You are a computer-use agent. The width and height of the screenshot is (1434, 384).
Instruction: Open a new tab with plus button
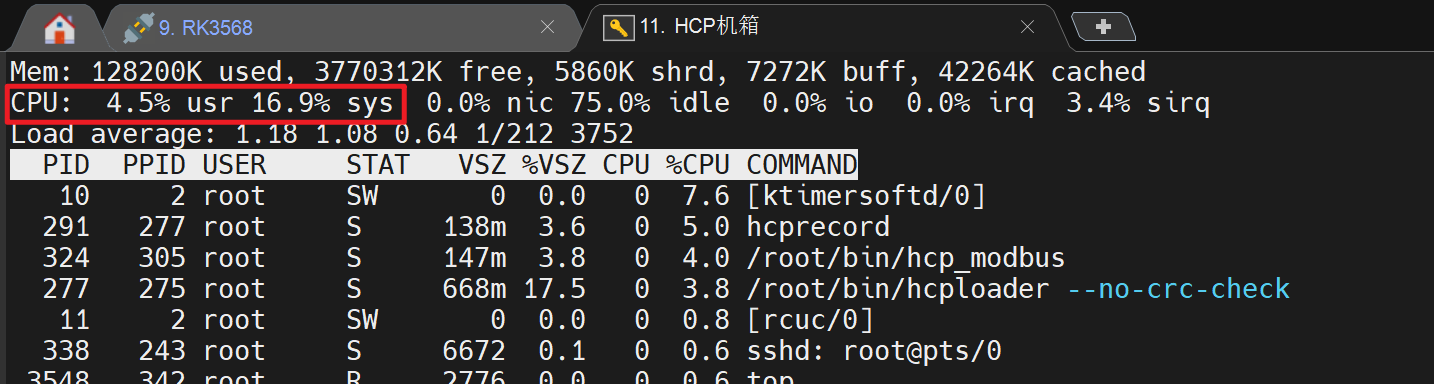pyautogui.click(x=1104, y=27)
